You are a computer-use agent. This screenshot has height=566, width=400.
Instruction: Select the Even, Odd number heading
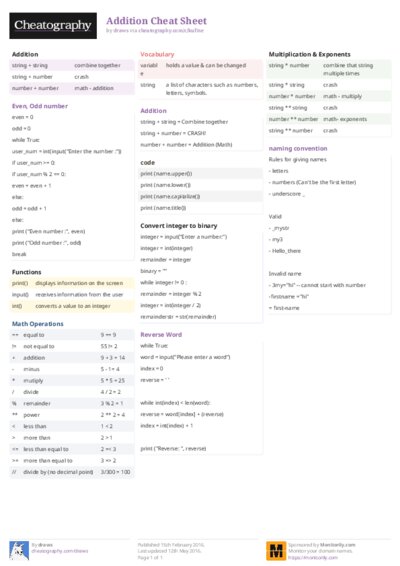[x=40, y=106]
